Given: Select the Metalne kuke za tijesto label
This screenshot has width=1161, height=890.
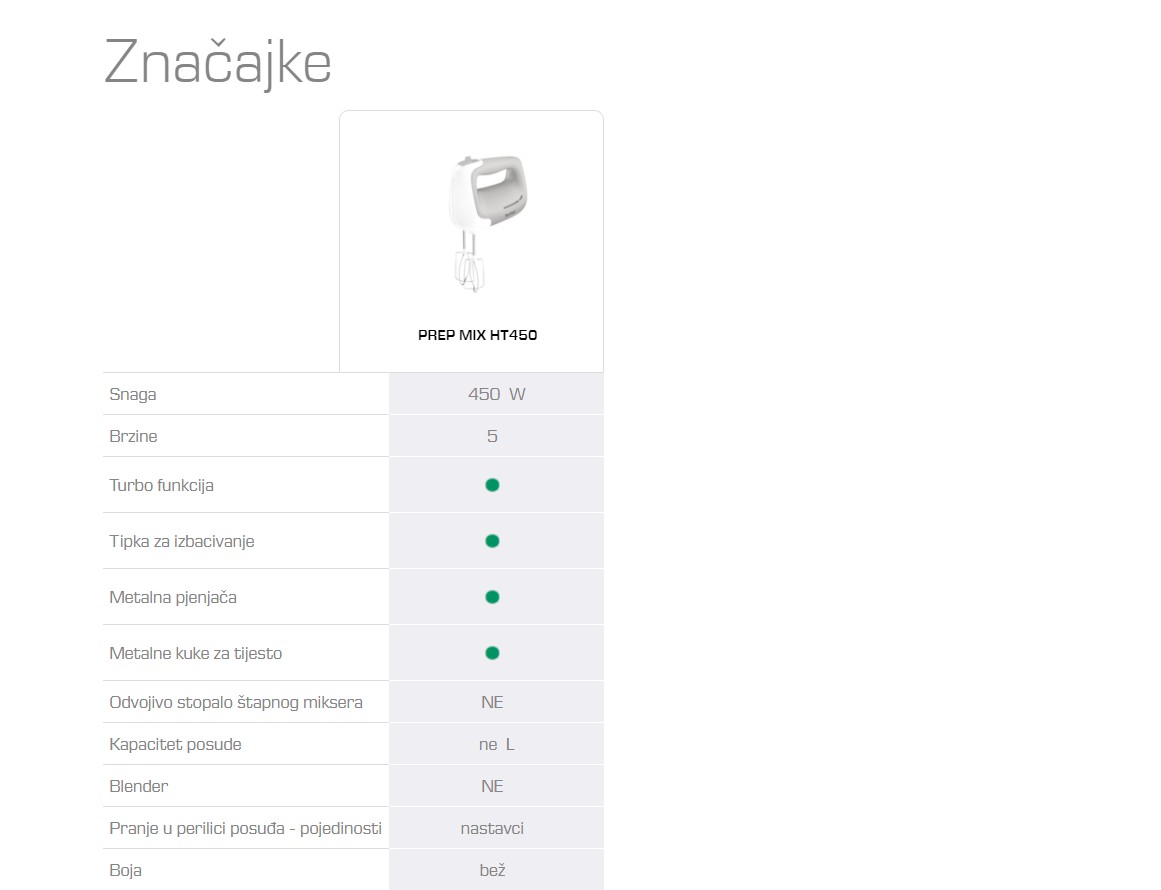Looking at the screenshot, I should click(x=195, y=654).
